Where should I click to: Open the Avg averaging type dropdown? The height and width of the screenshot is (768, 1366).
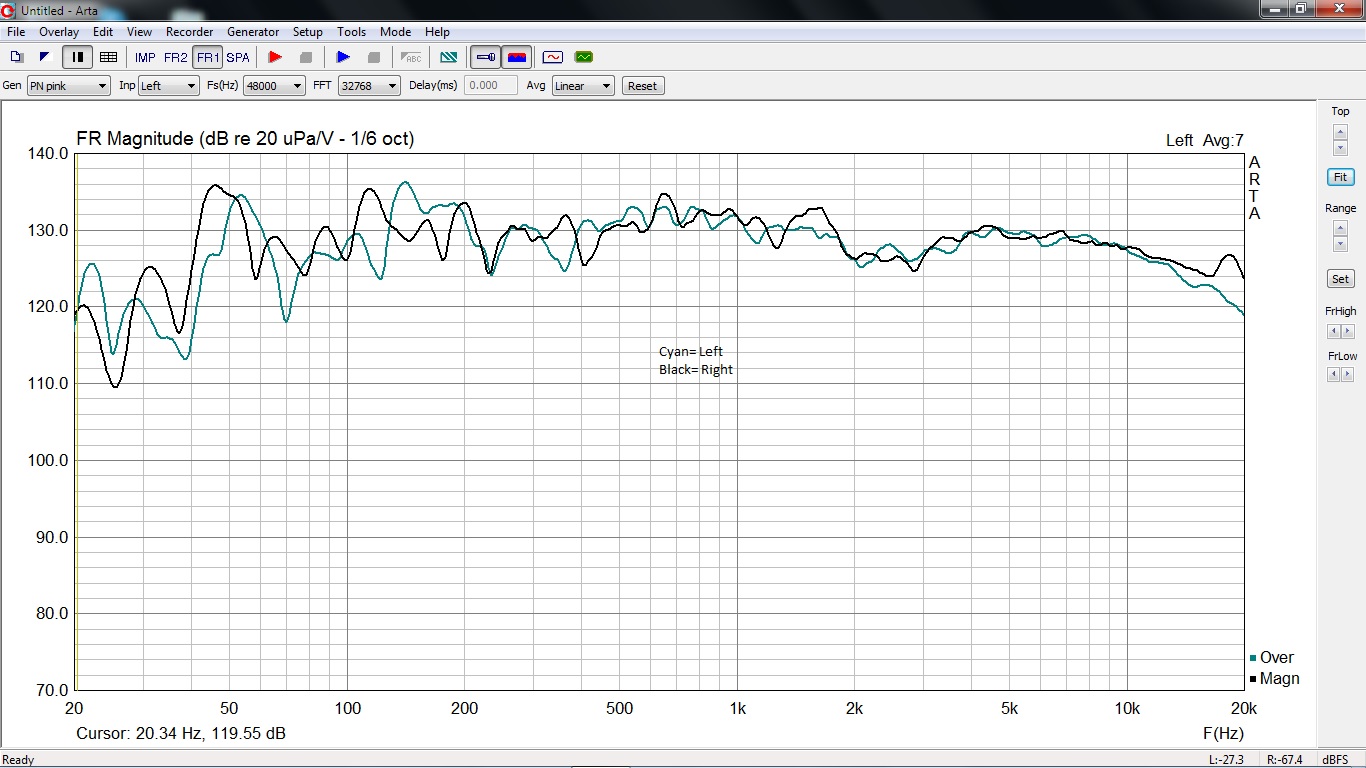coord(583,86)
